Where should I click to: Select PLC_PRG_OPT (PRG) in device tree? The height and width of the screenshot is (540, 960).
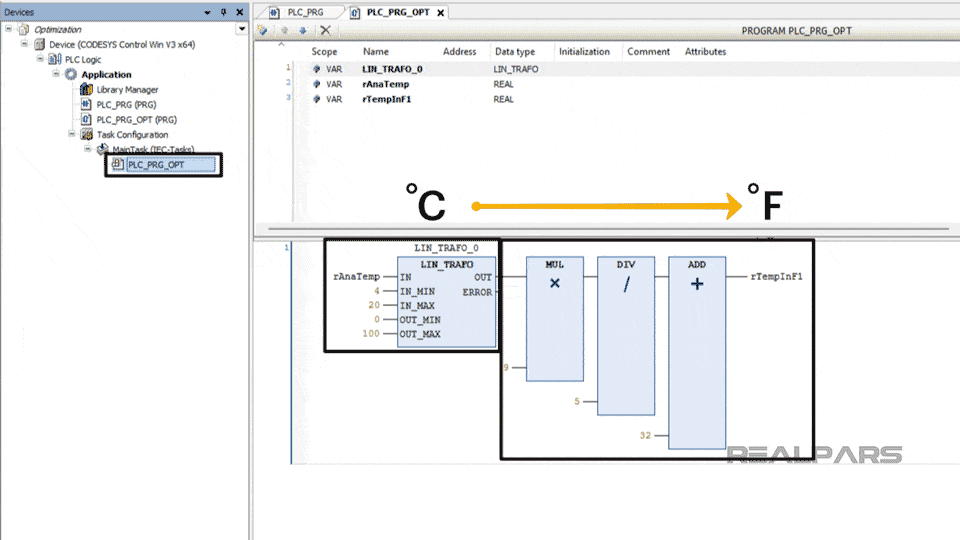click(x=137, y=119)
